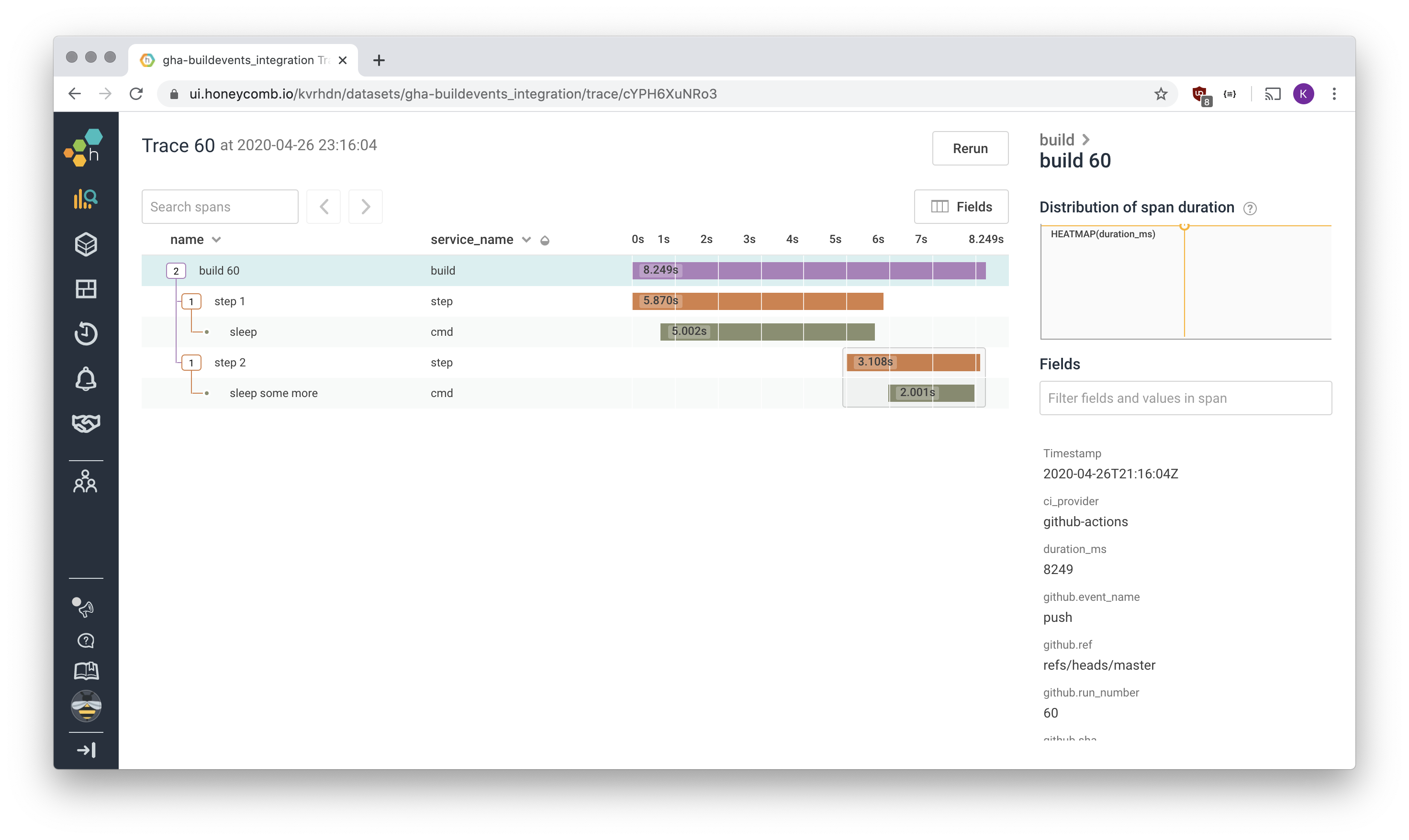1409x840 pixels.
Task: Collapse step 2 child span toggle
Action: pos(191,363)
